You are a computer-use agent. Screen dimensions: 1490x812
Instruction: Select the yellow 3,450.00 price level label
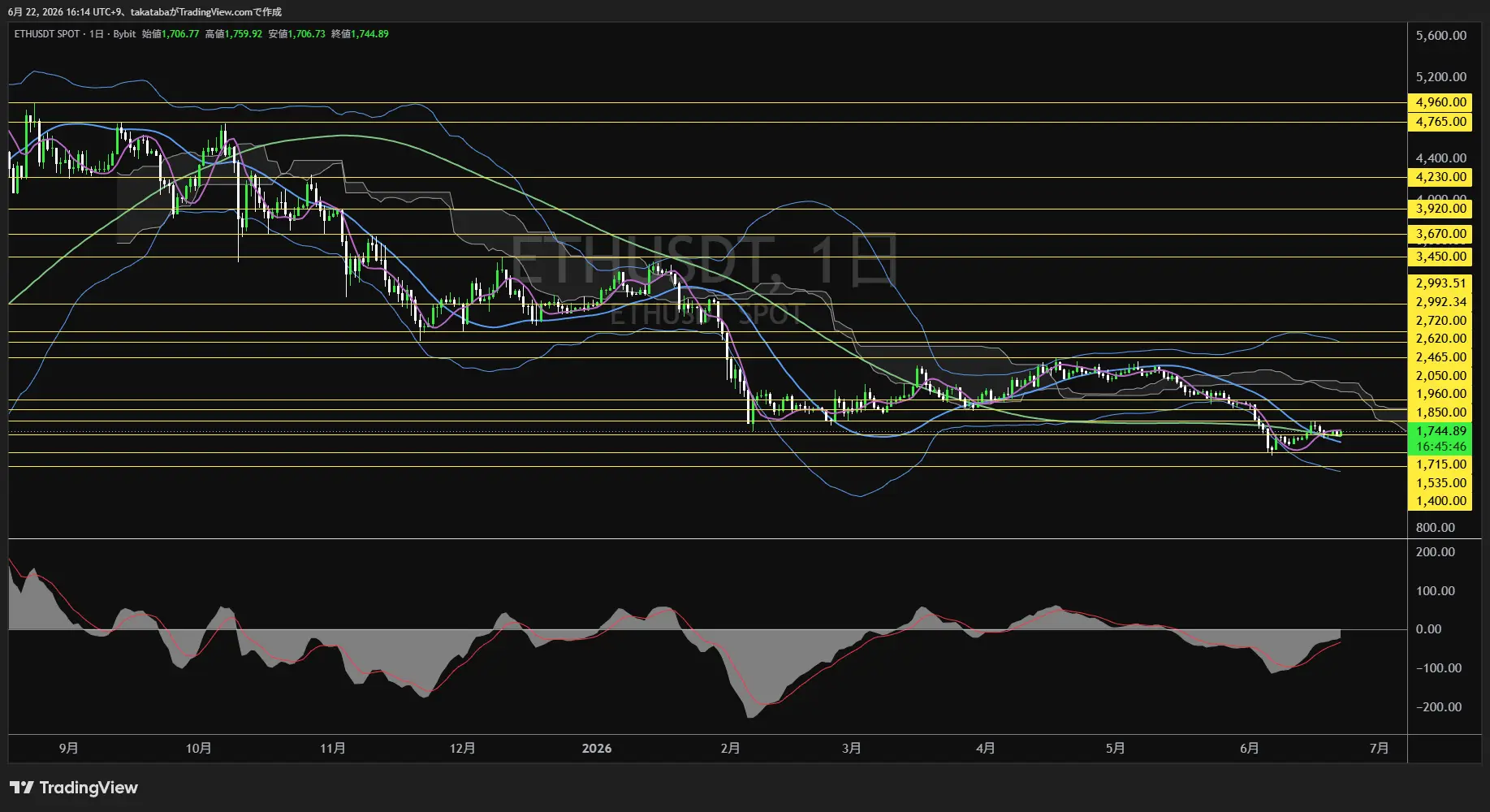[x=1441, y=257]
